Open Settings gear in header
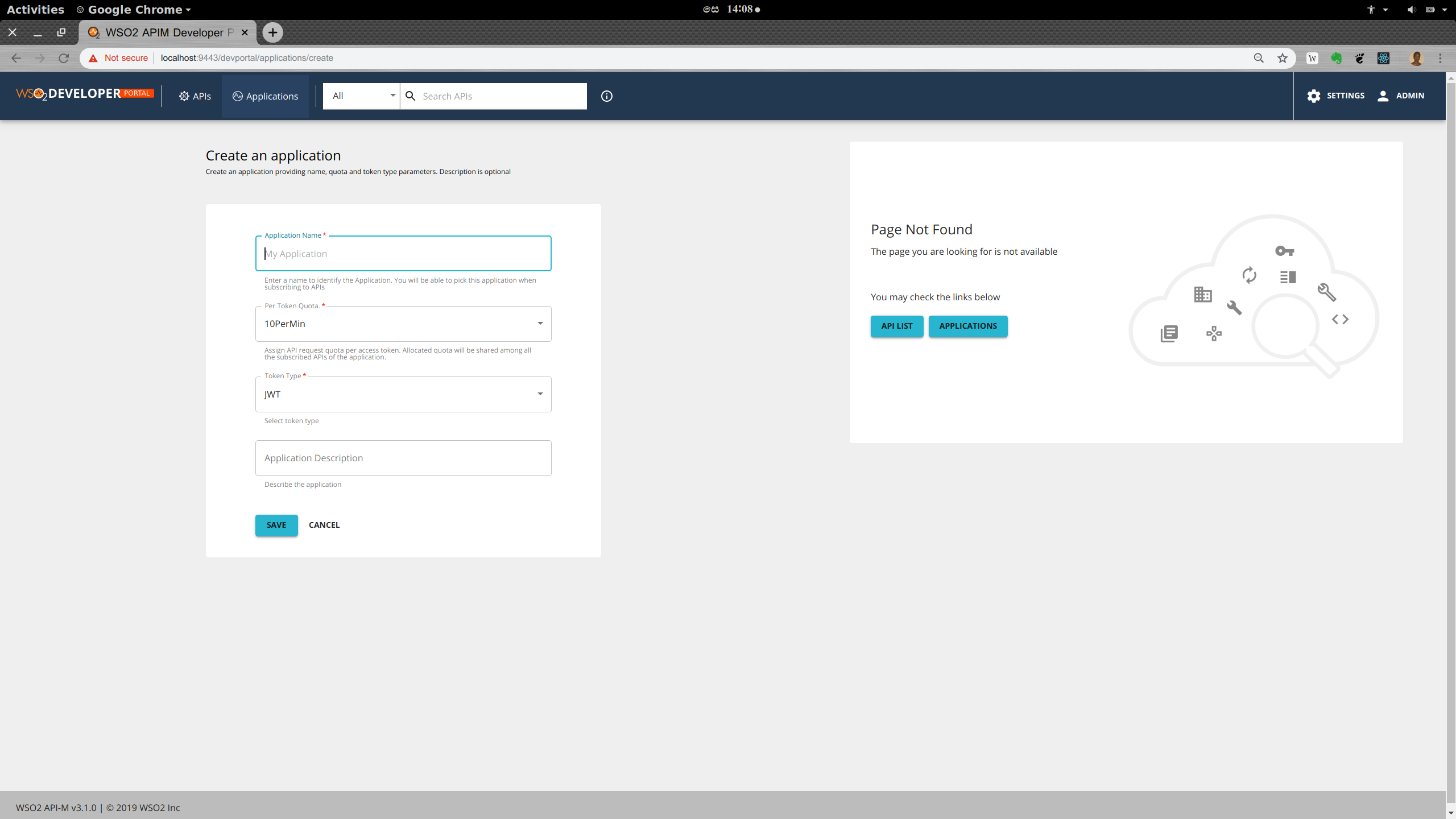The width and height of the screenshot is (1456, 819). coord(1313,96)
